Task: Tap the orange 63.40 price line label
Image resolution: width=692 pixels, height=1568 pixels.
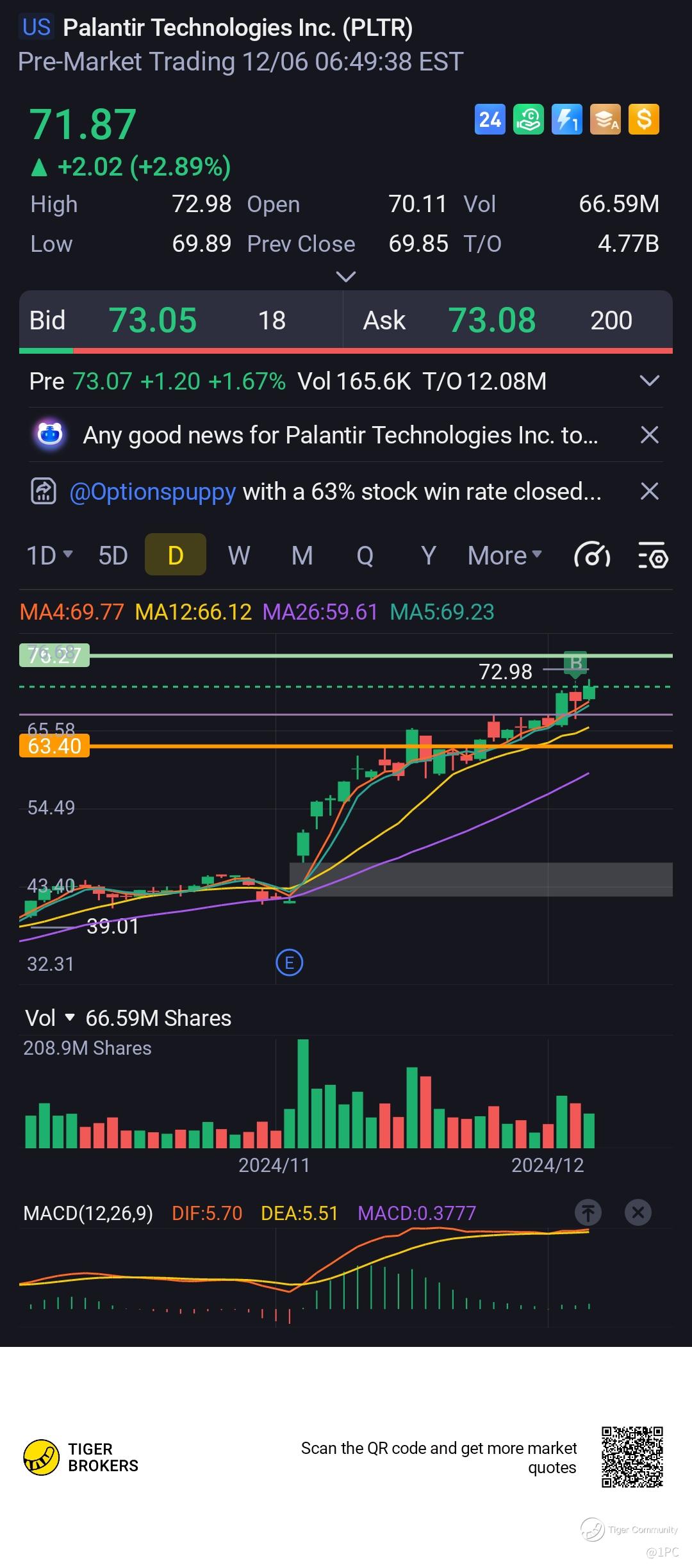Action: coord(54,746)
